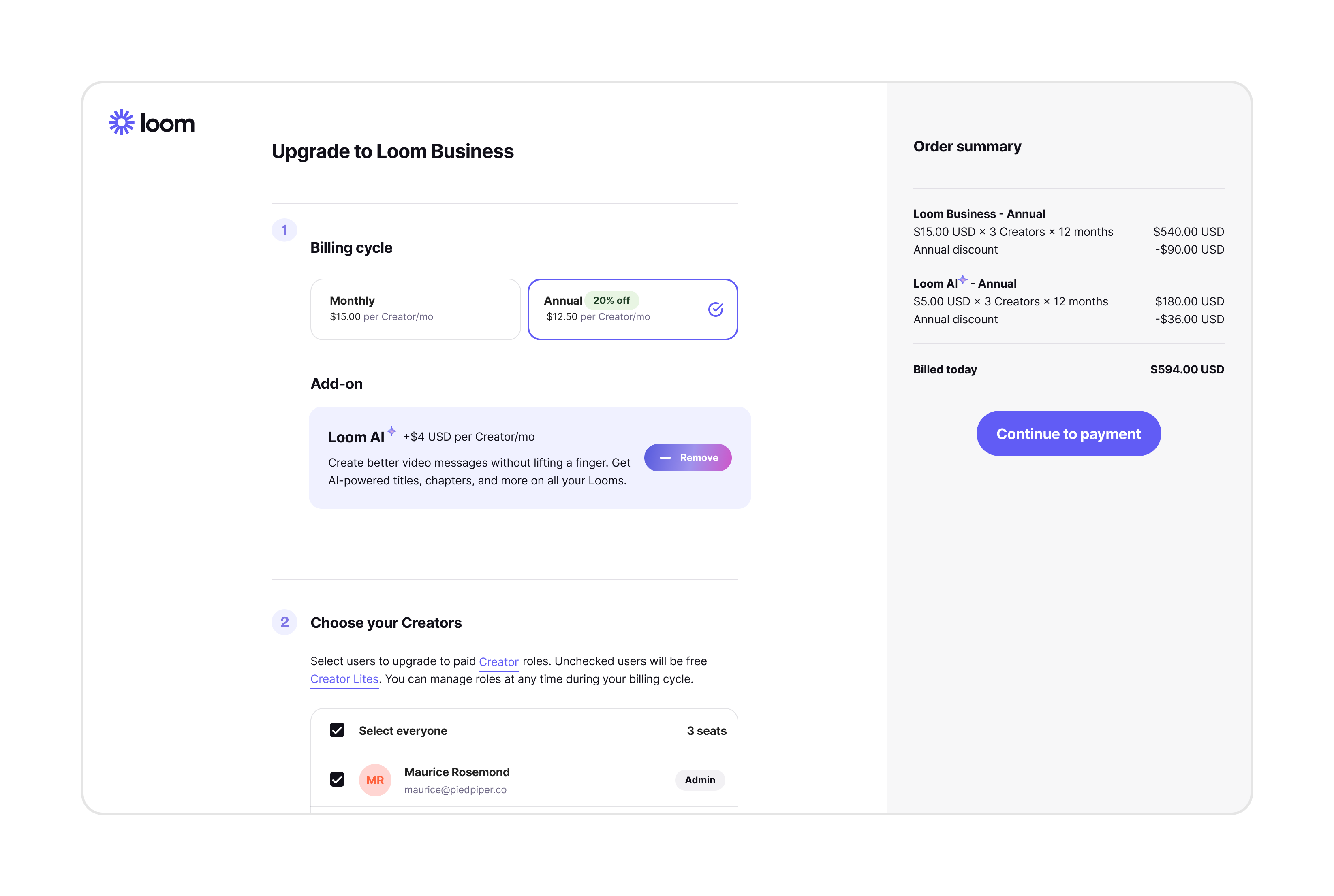
Task: Click the "-$36.00 USD" discount amount
Action: click(x=1189, y=319)
